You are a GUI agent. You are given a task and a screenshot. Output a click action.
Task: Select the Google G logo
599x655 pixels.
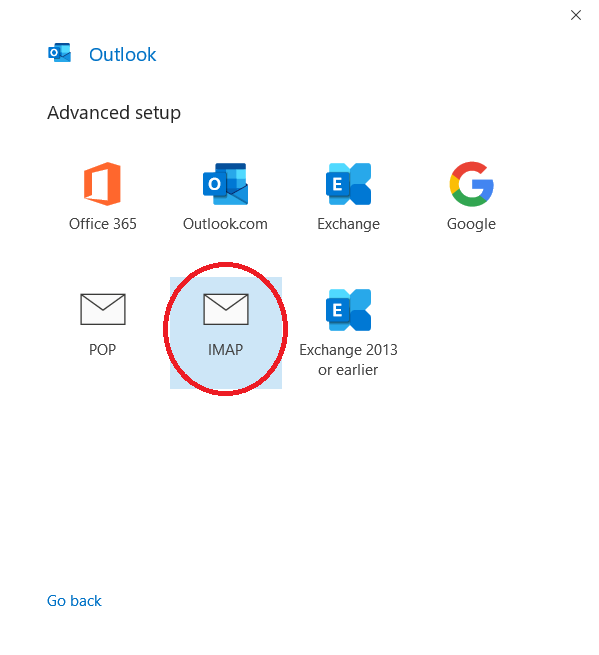[472, 184]
